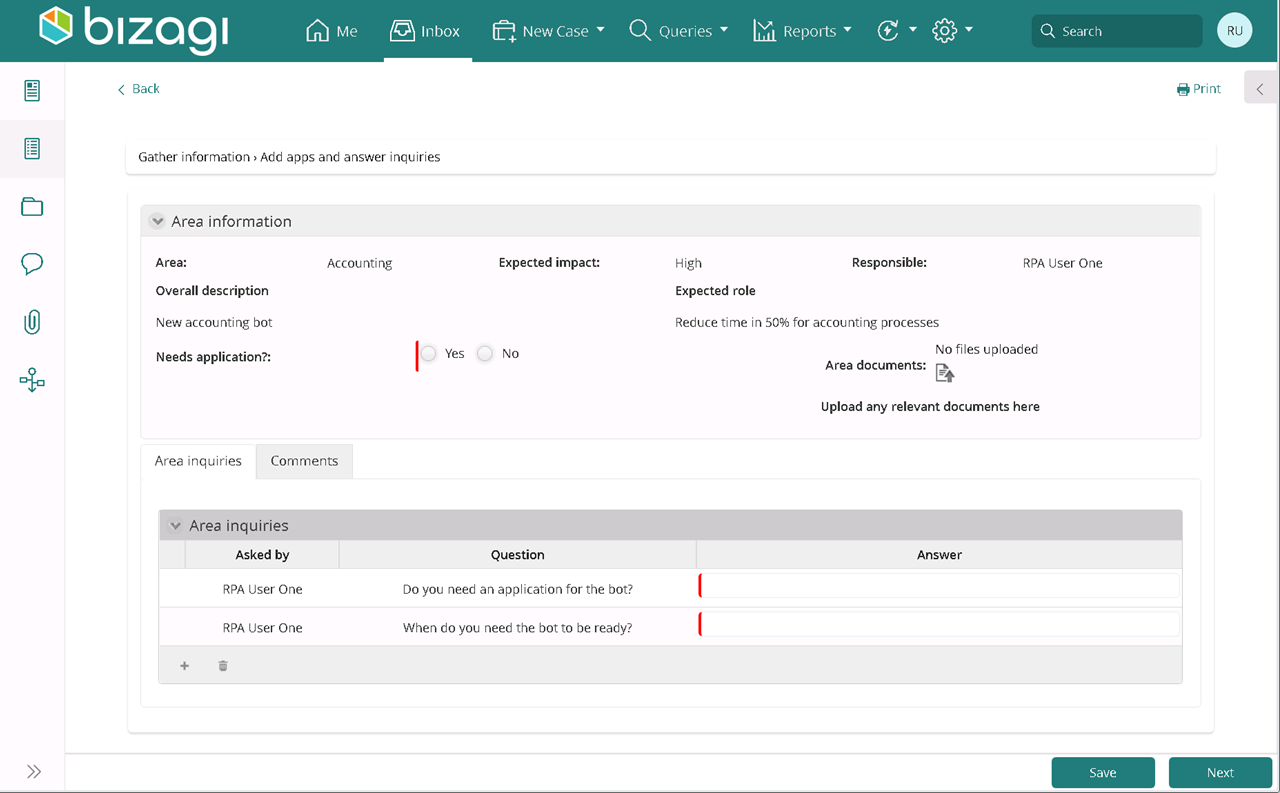Screen dimensions: 1280x793
Task: Delete inquiry row with trash icon
Action: (x=223, y=666)
